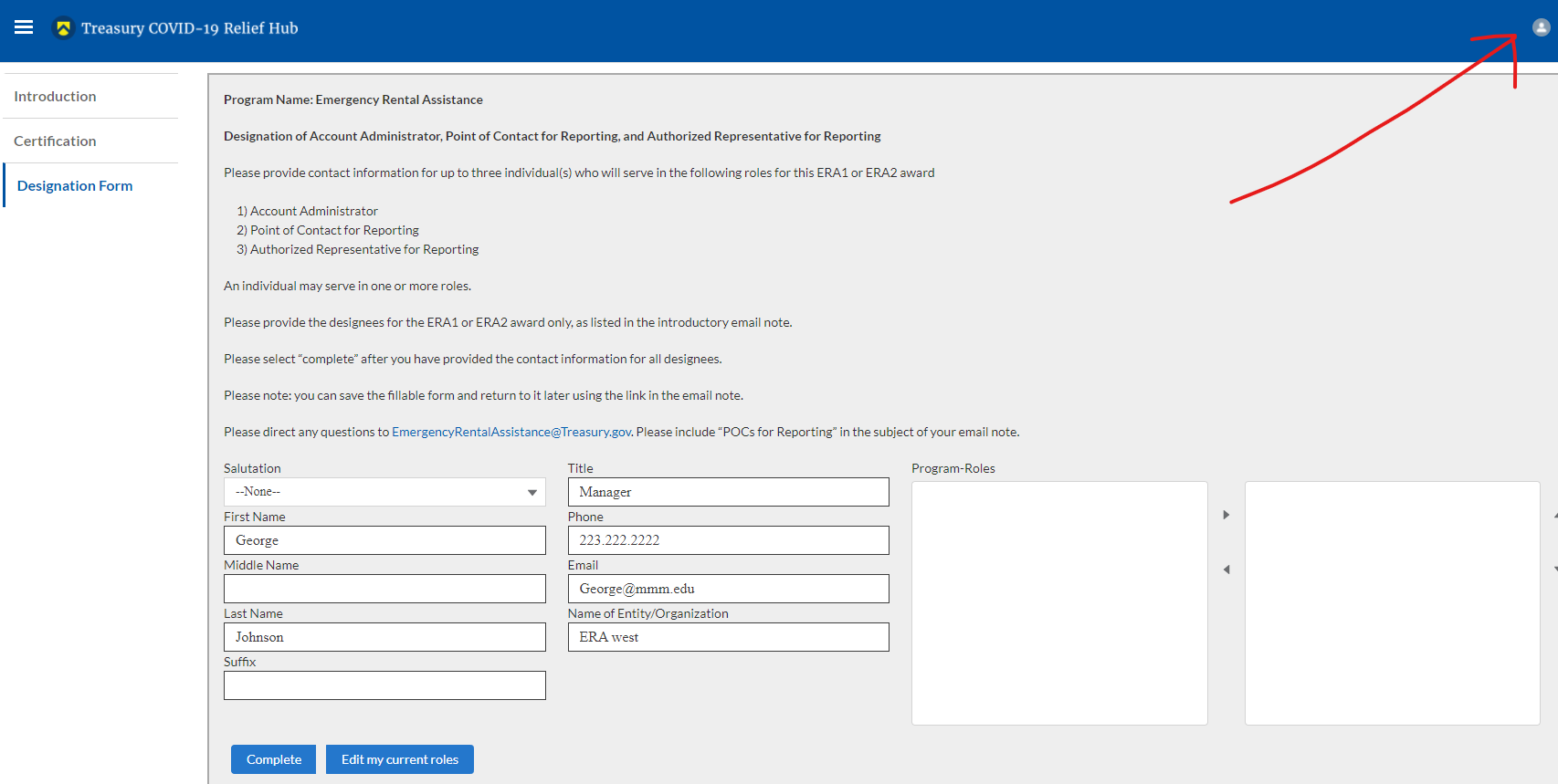Click the empty Middle Name field
This screenshot has height=784, width=1558.
point(384,589)
